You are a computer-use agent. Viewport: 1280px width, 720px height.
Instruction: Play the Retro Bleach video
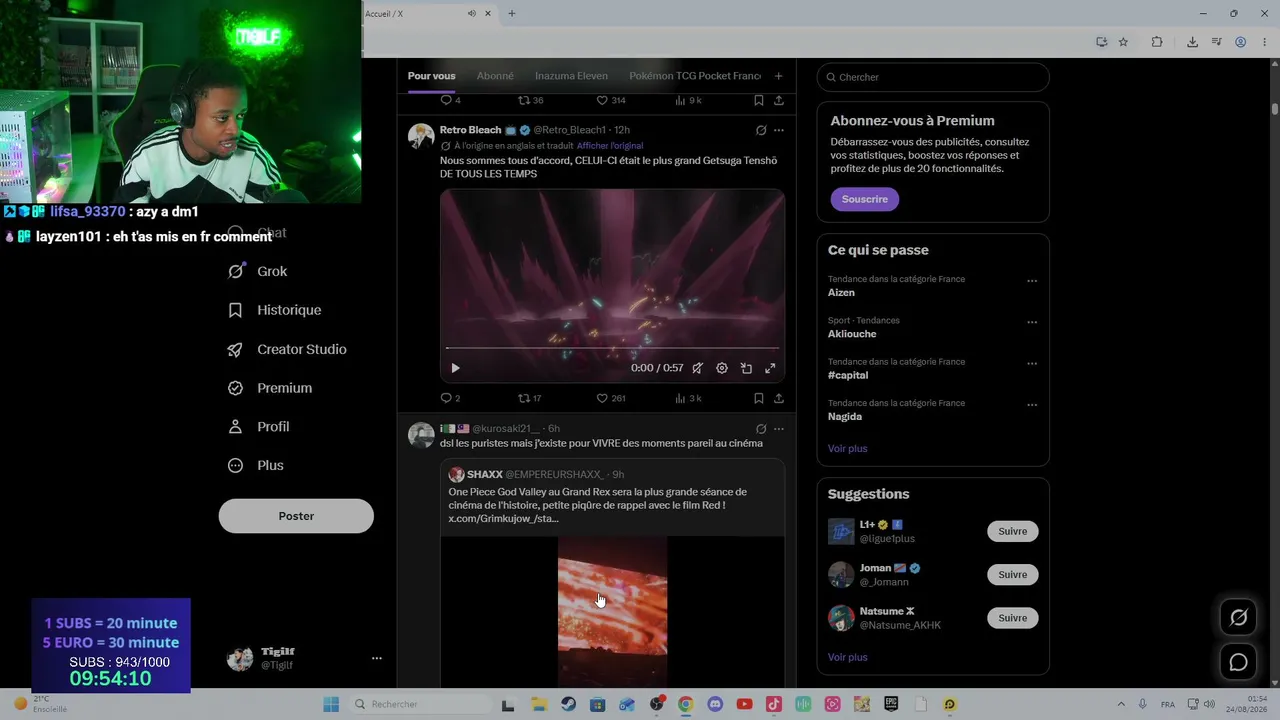(x=455, y=368)
